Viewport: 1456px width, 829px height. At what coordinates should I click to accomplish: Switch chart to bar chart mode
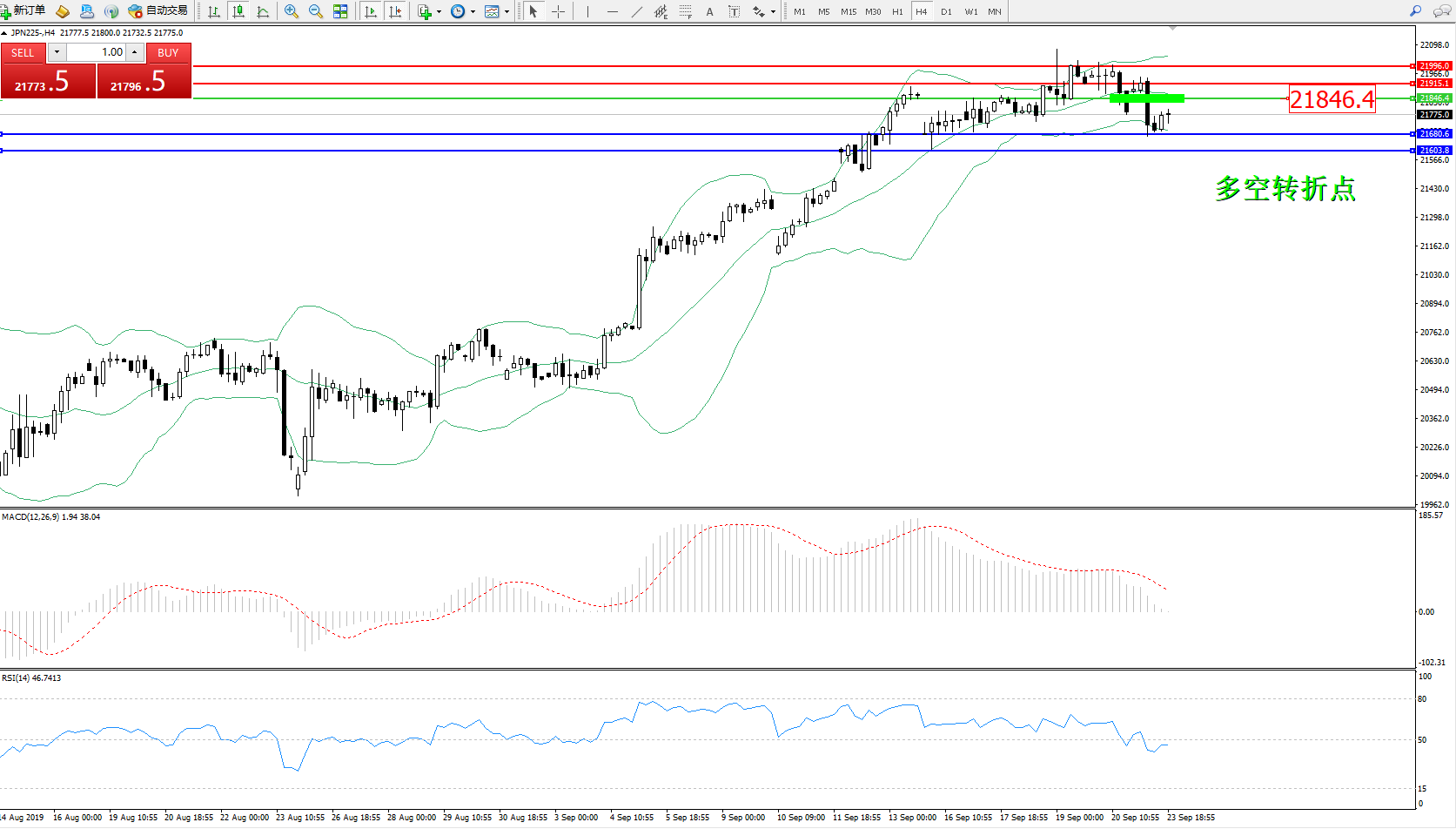click(x=214, y=11)
